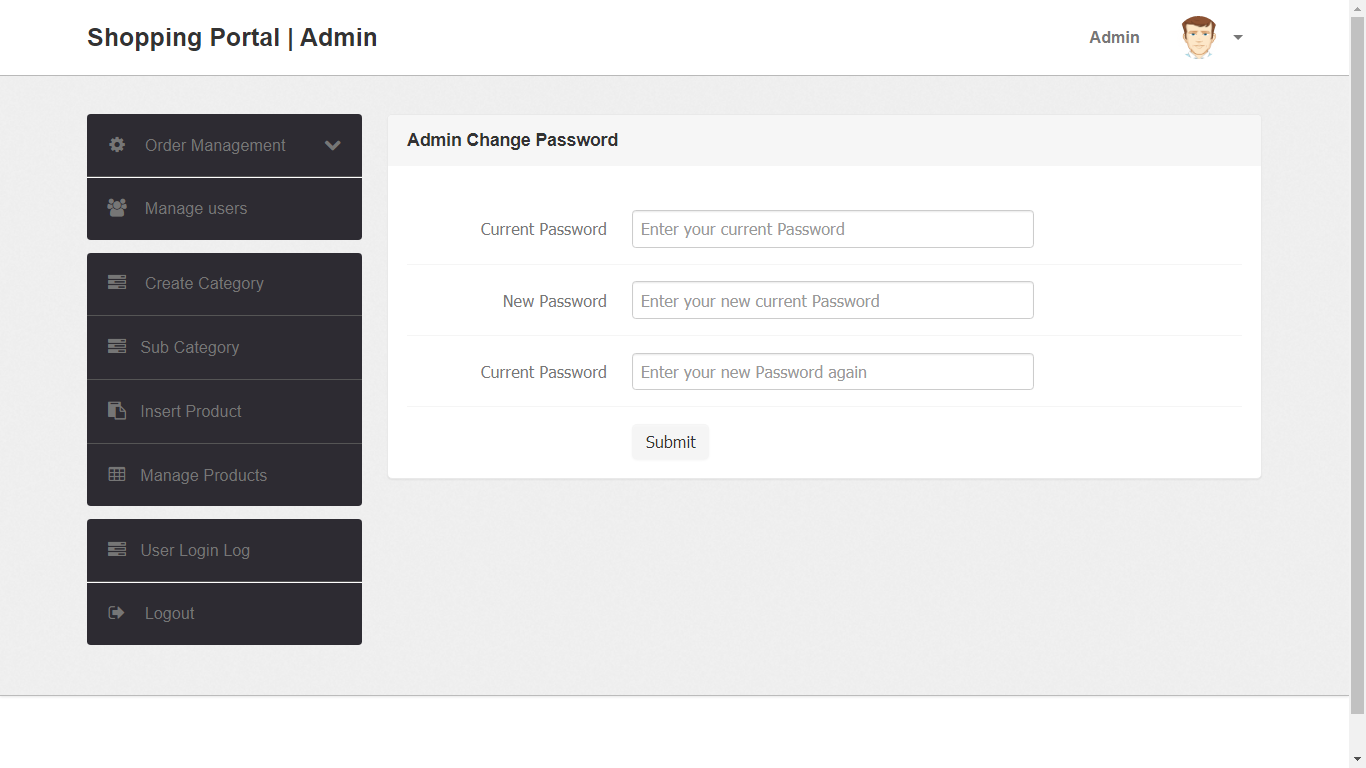Select User Login Log menu entry
Image resolution: width=1366 pixels, height=768 pixels.
[195, 550]
